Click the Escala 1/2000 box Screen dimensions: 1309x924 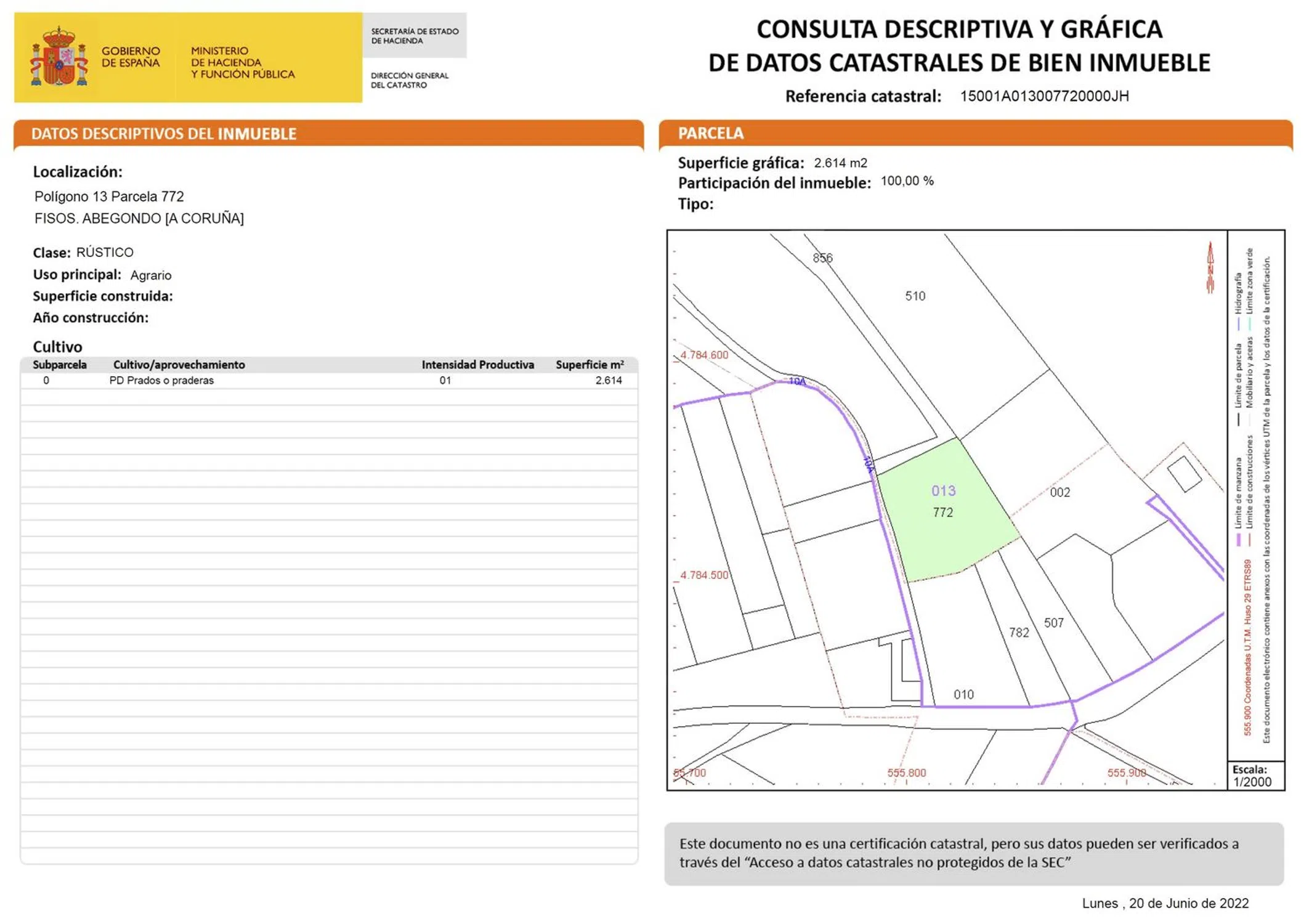tap(1255, 776)
